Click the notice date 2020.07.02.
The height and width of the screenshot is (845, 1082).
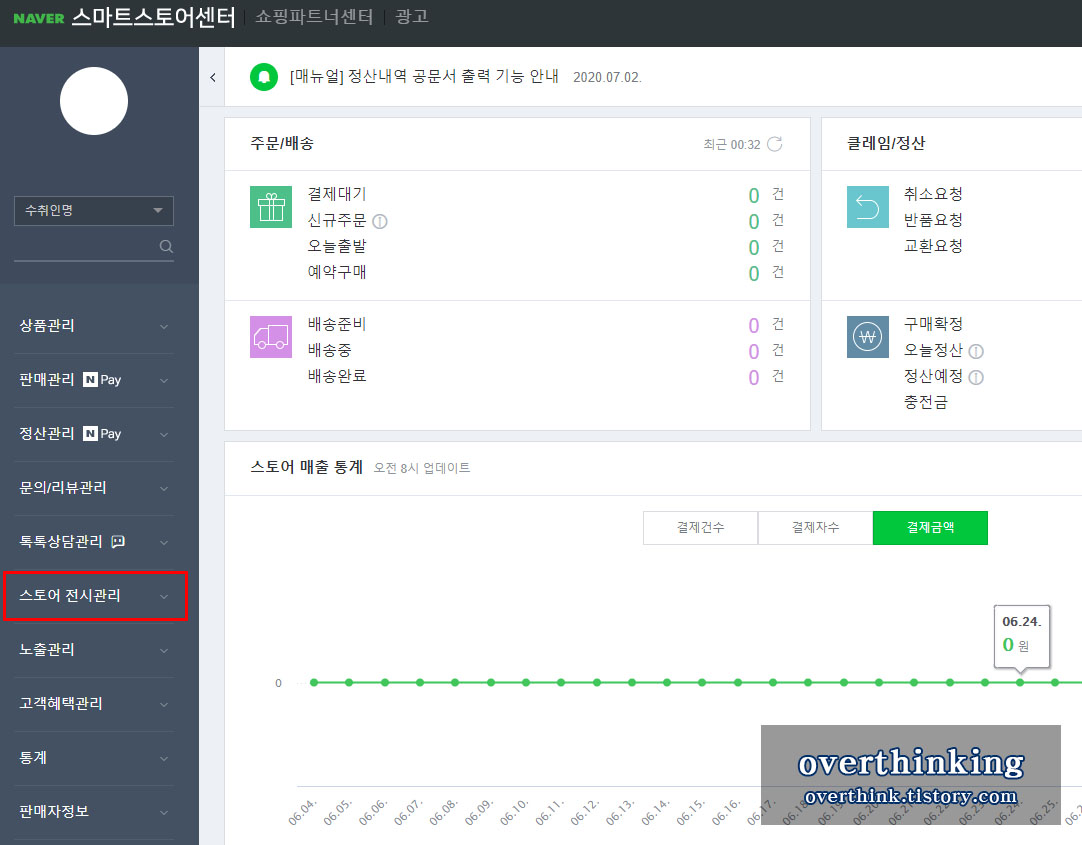(x=607, y=77)
